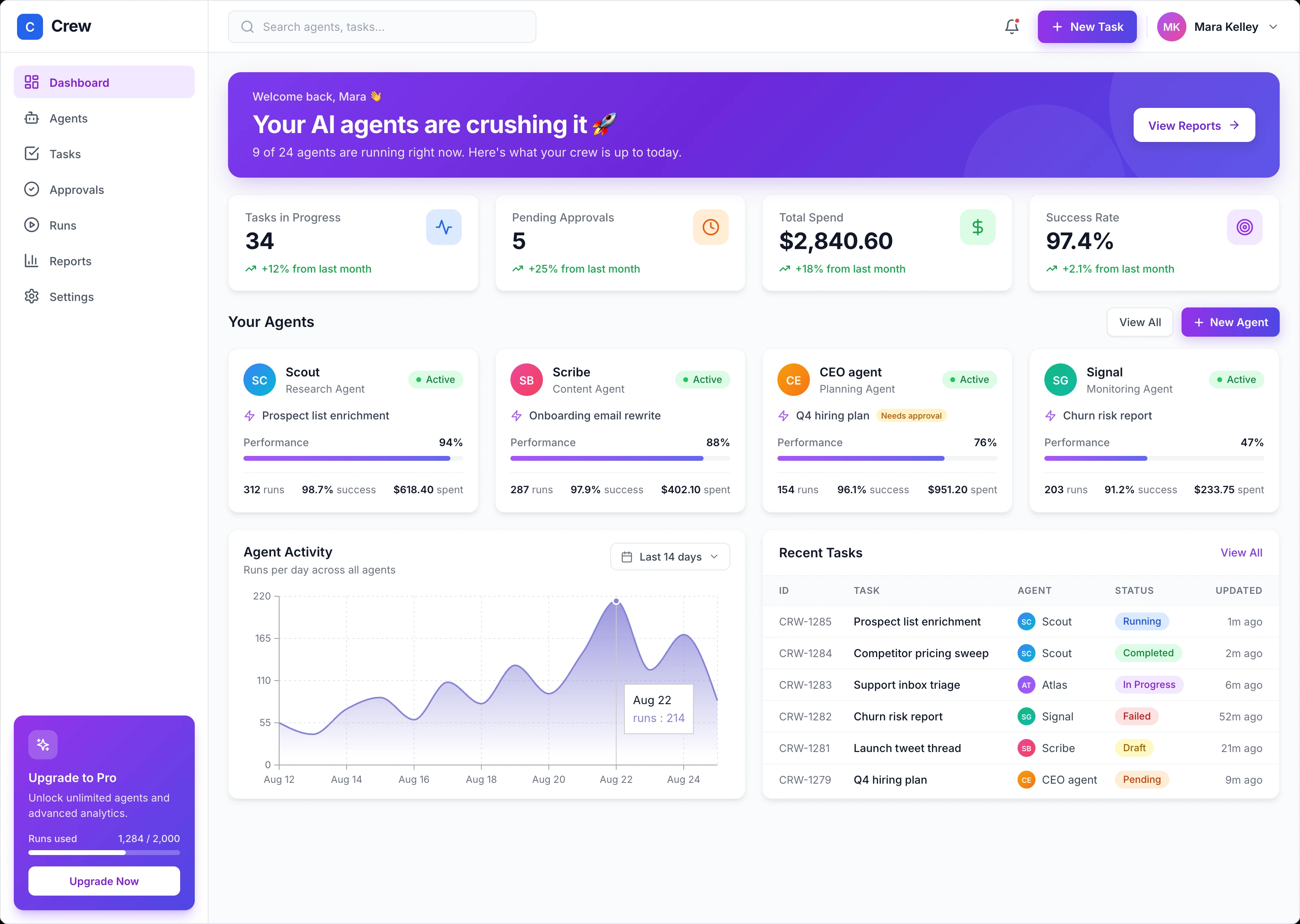
Task: Click the Tasks in Progress activity icon
Action: pos(443,227)
